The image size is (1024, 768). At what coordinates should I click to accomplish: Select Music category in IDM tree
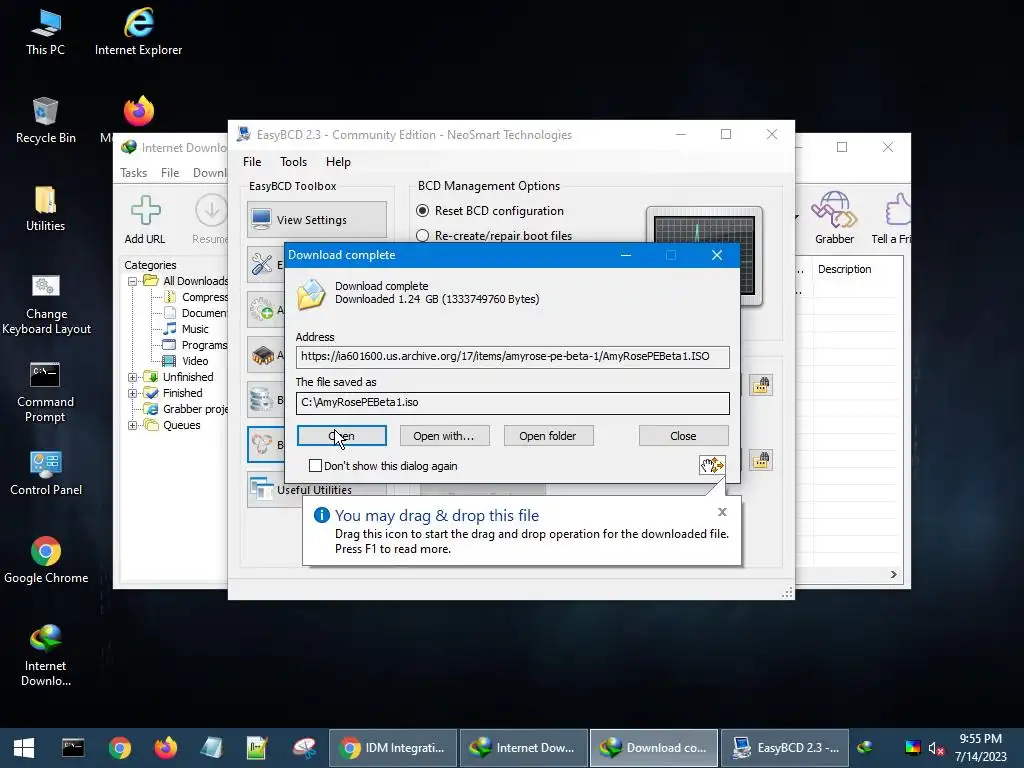point(195,329)
